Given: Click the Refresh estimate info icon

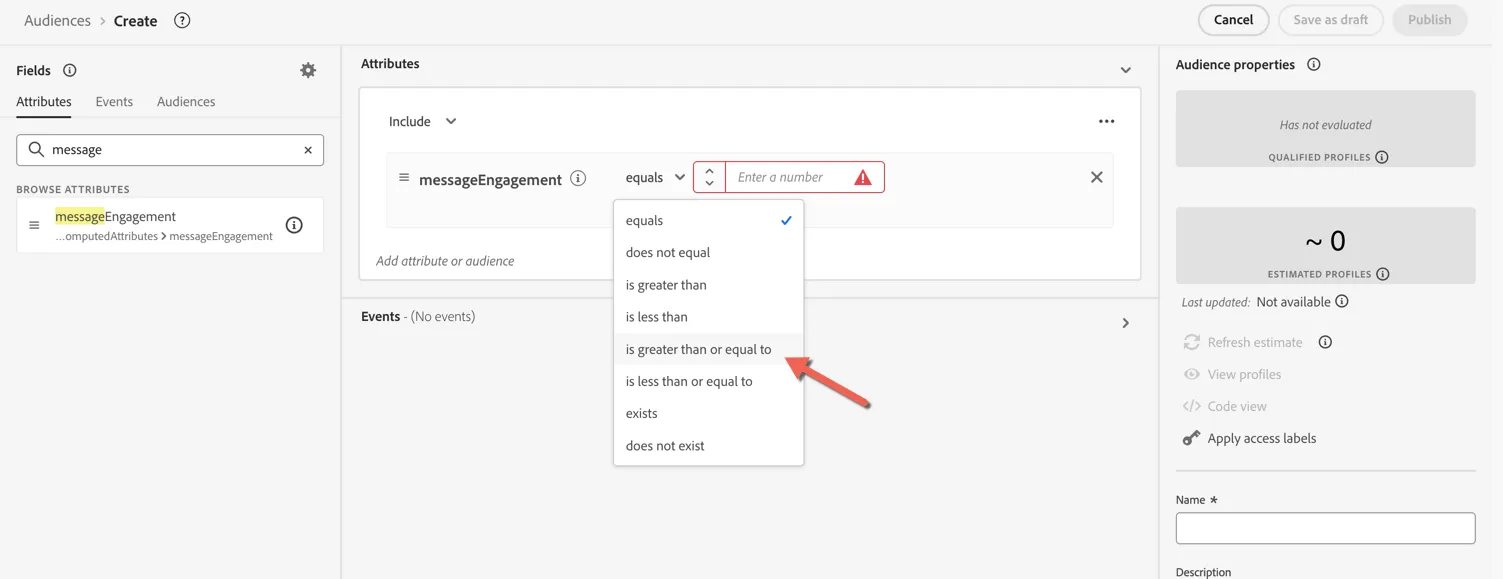Looking at the screenshot, I should (x=1325, y=342).
